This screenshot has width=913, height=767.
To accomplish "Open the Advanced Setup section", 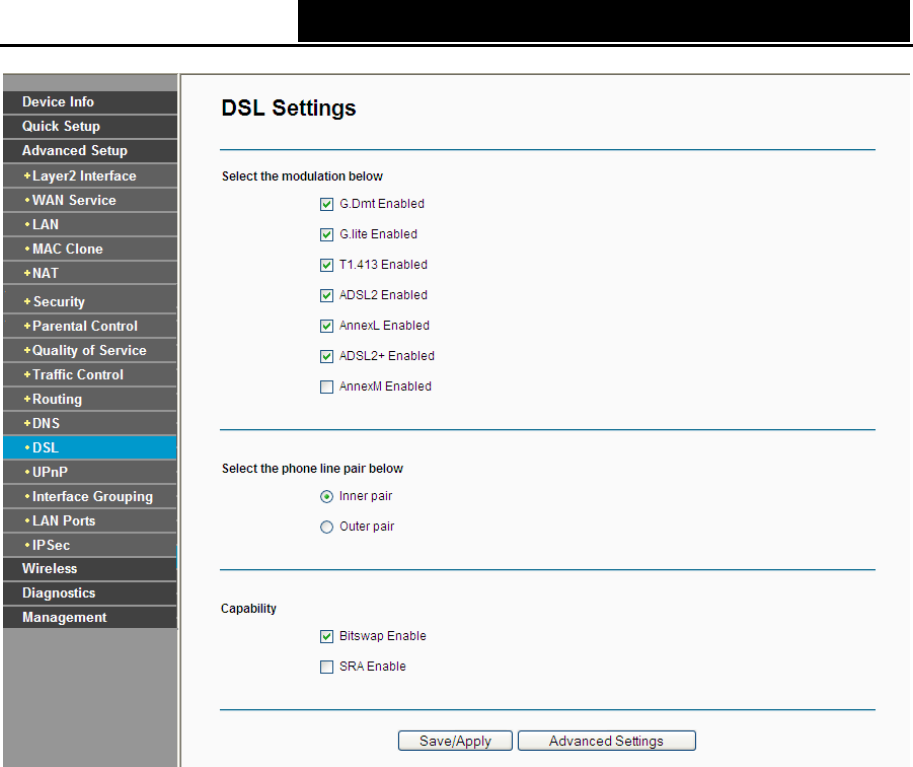I will [x=90, y=151].
